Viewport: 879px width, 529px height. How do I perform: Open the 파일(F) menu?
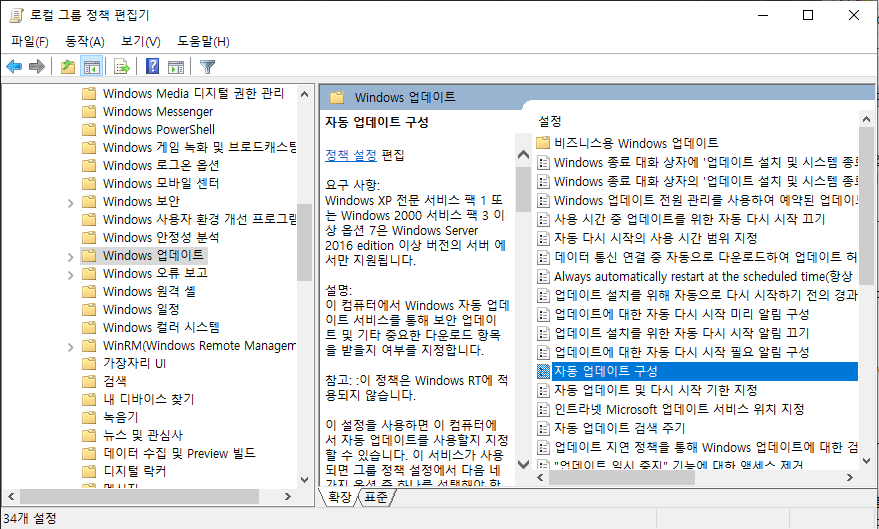click(30, 41)
